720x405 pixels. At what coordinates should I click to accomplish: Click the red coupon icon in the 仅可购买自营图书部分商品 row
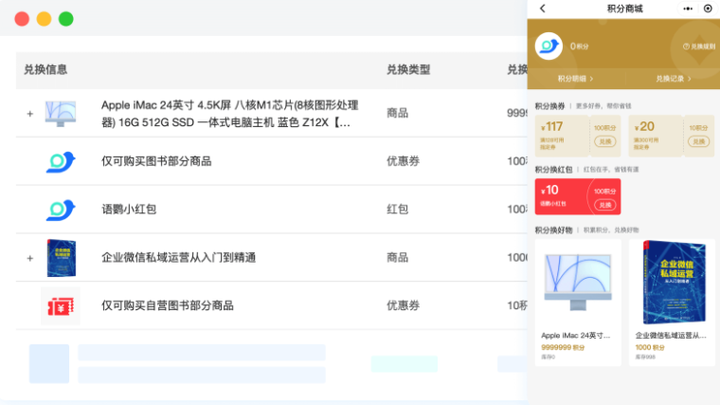coord(61,305)
